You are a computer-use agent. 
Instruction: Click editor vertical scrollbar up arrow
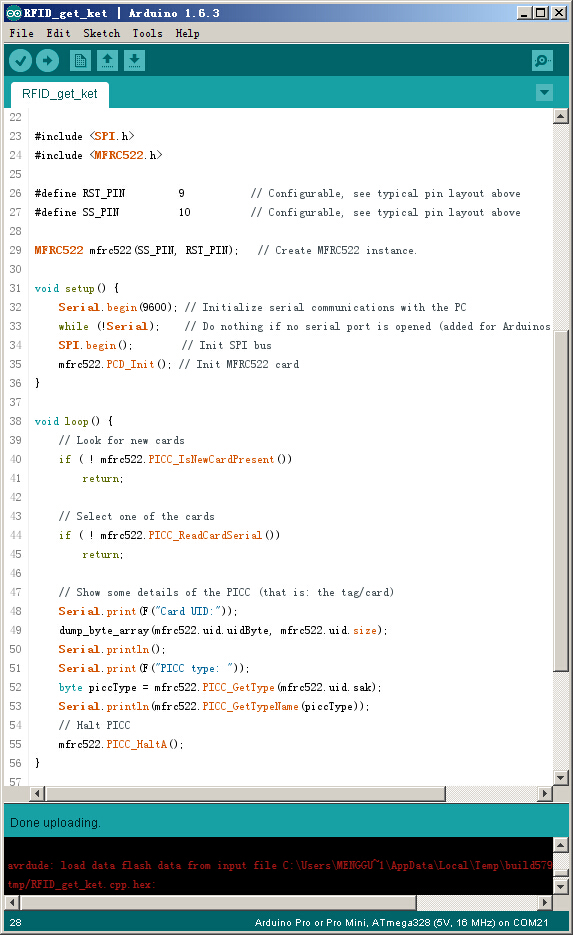tap(560, 116)
